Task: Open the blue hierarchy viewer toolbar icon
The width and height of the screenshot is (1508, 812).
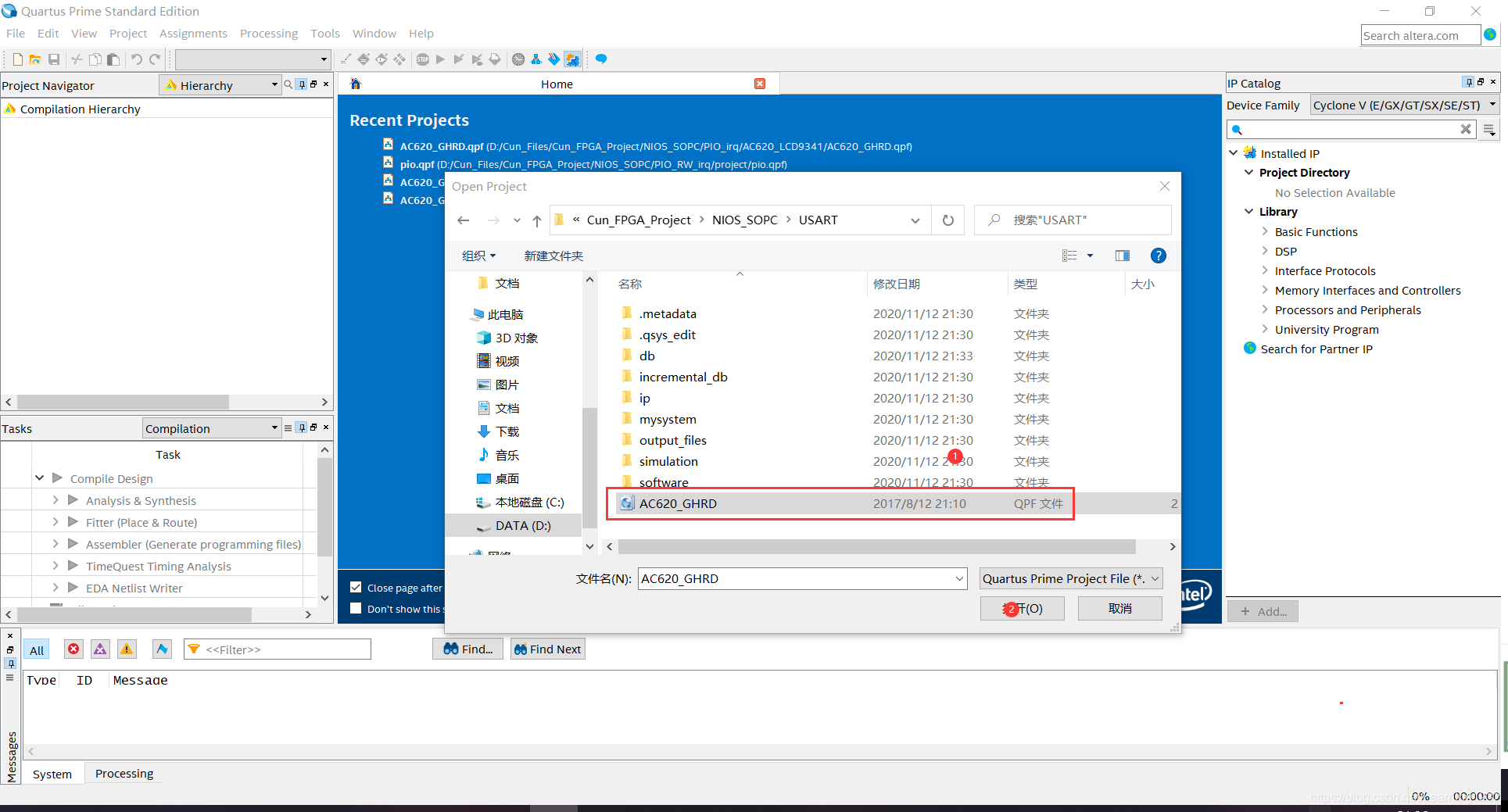Action: click(536, 59)
